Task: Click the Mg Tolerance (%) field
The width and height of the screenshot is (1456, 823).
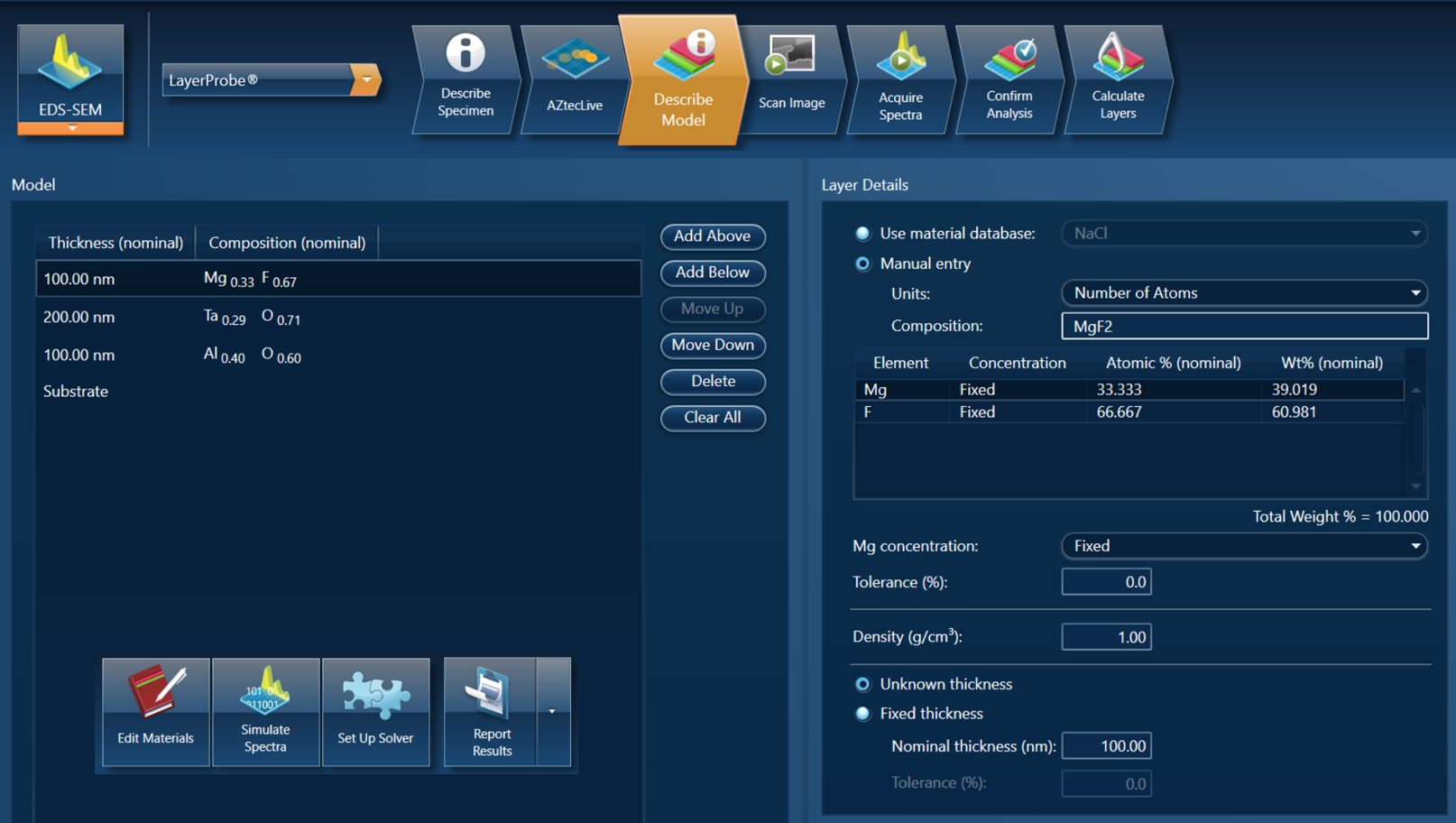Action: coord(1106,582)
